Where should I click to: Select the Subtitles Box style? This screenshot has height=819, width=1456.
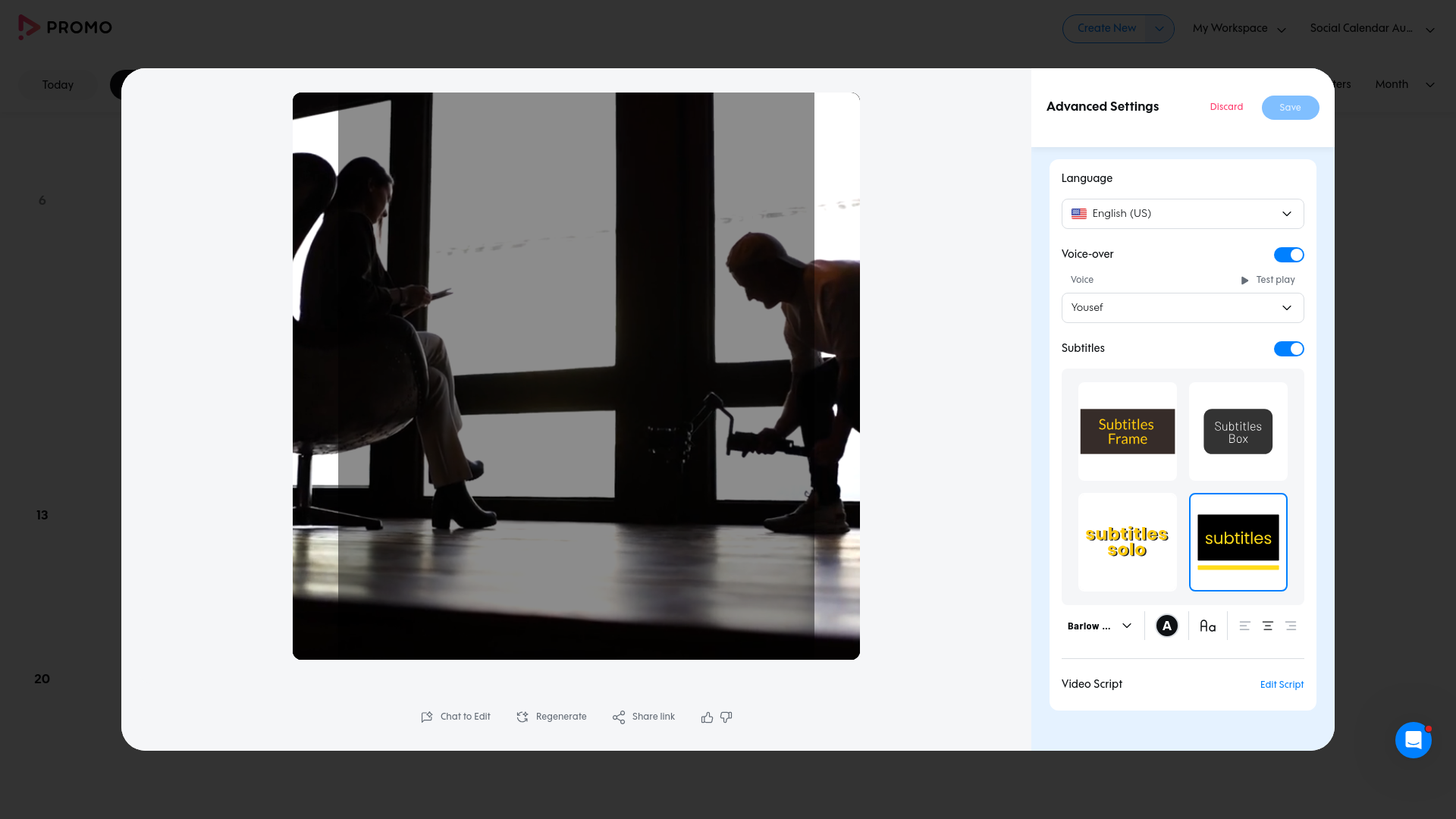[1237, 431]
